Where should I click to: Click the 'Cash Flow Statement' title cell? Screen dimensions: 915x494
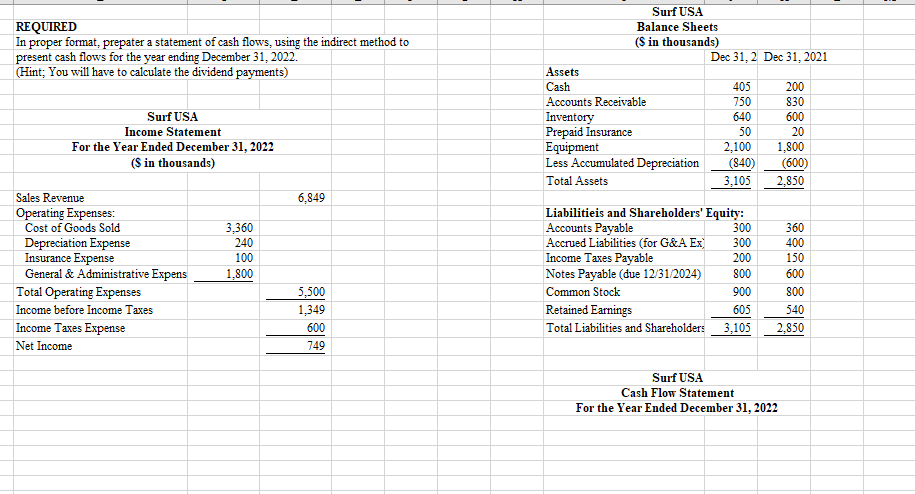(677, 394)
